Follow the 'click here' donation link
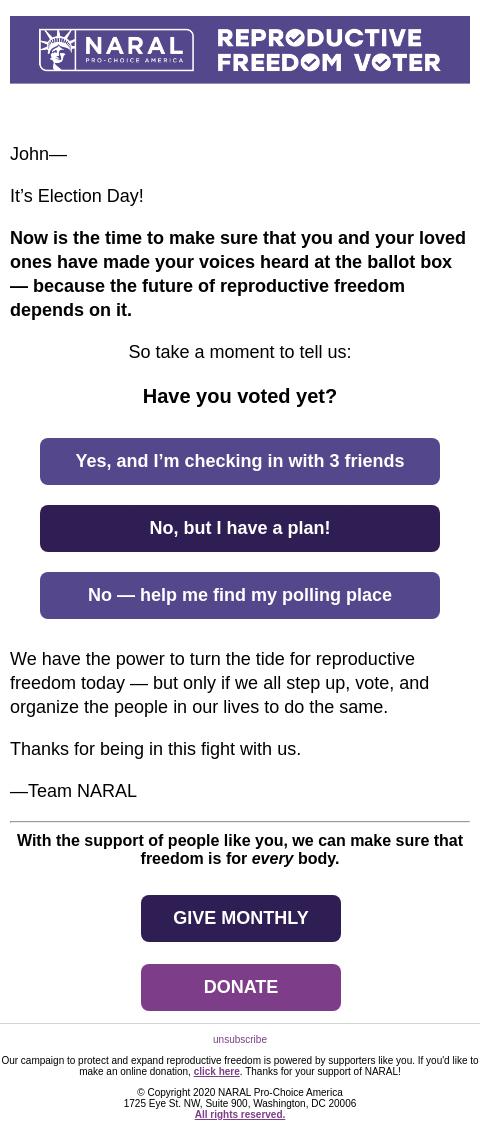 216,1071
